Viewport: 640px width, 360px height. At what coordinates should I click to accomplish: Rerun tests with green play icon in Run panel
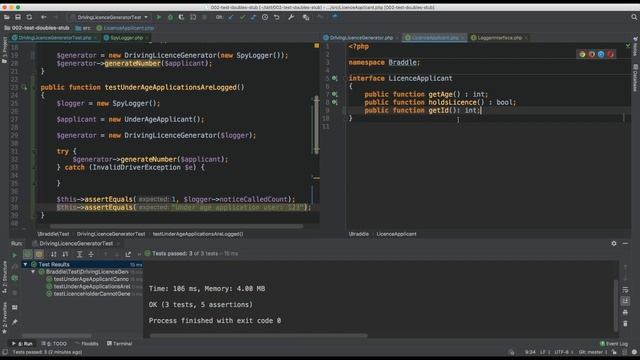[15, 255]
